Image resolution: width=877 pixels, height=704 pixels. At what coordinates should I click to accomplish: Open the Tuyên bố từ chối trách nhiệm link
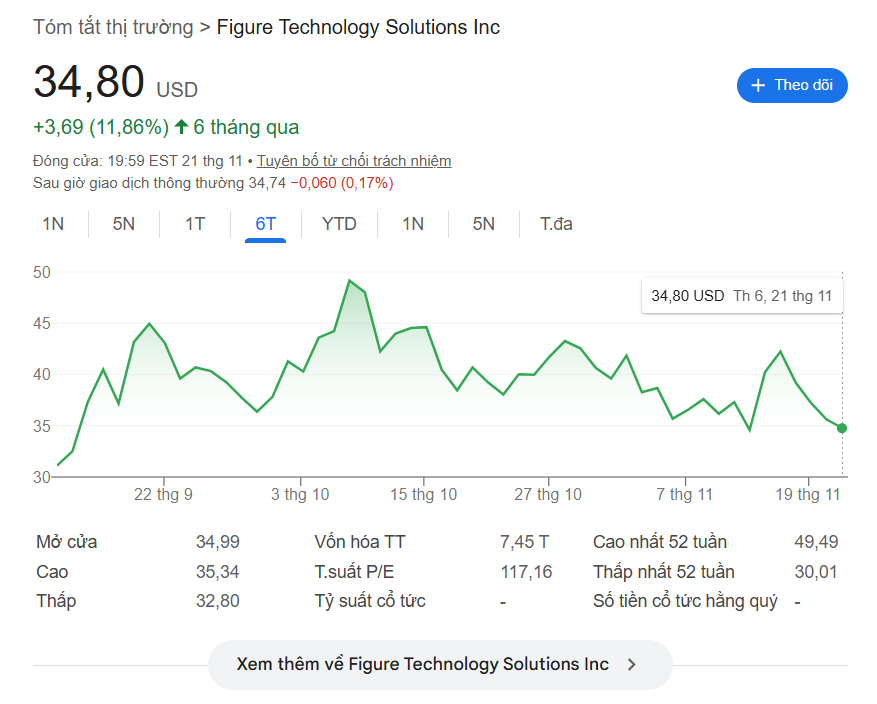[354, 161]
